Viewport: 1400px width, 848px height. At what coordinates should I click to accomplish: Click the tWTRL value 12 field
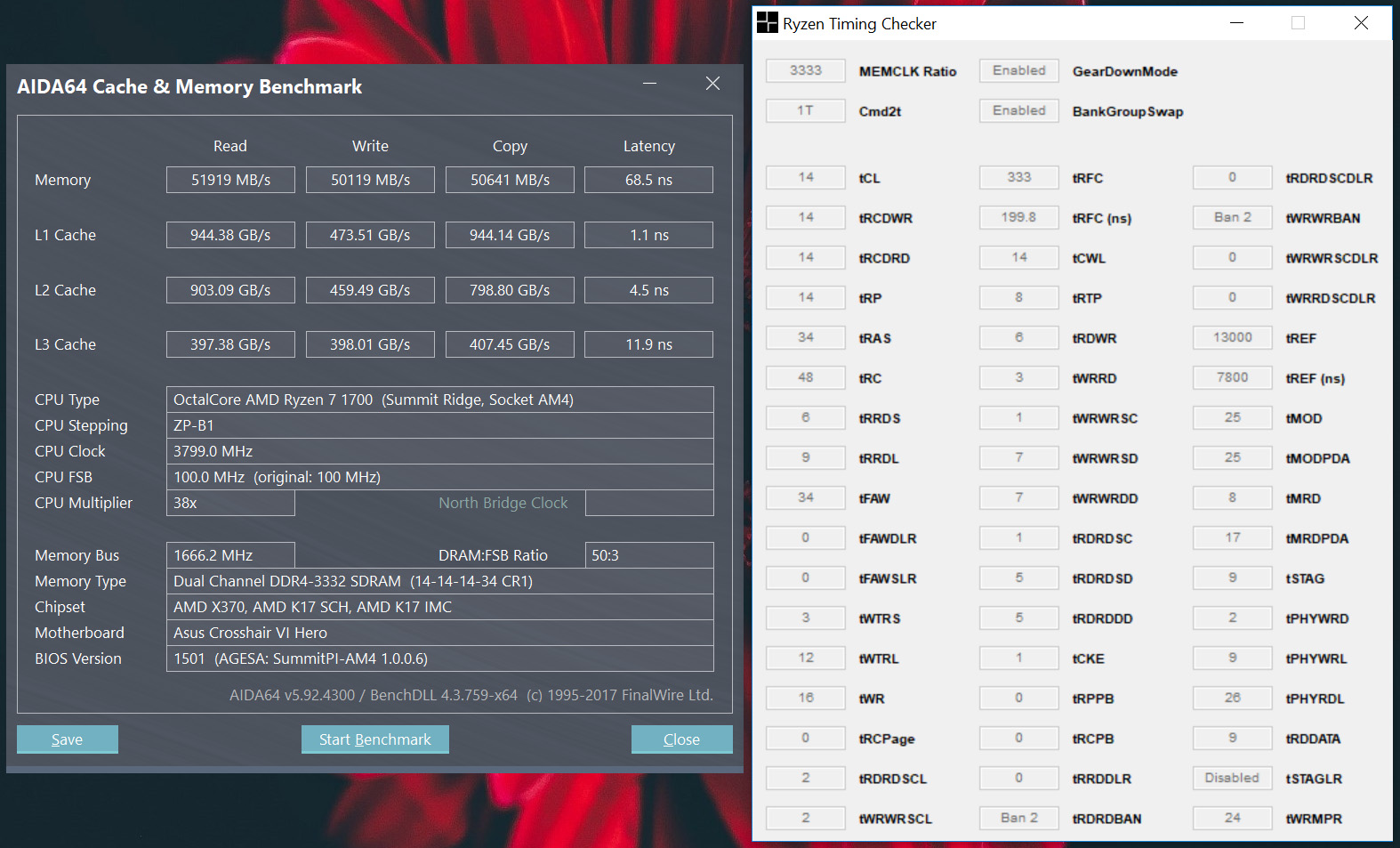pyautogui.click(x=806, y=658)
